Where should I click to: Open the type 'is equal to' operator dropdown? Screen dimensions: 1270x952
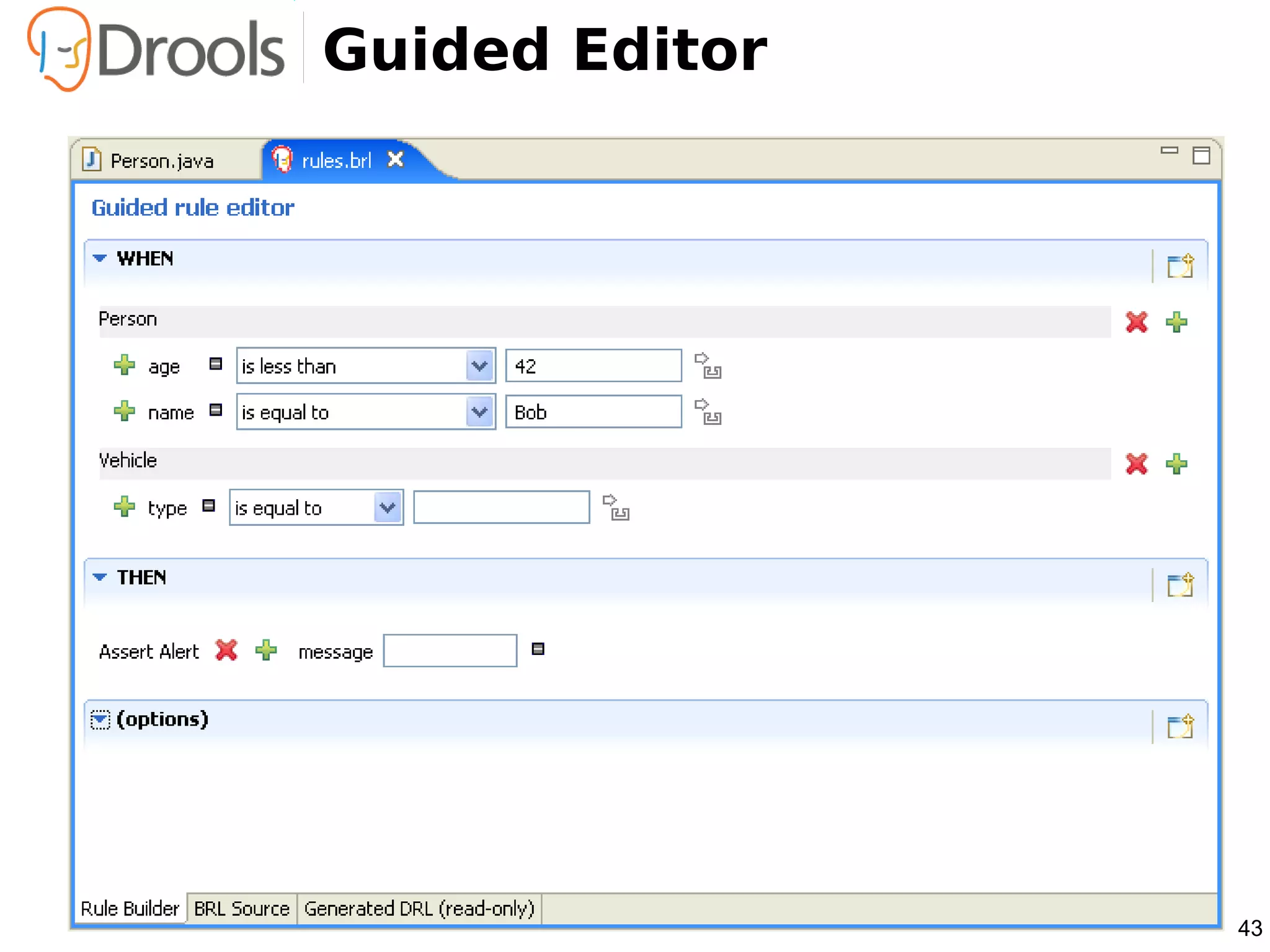coord(388,508)
